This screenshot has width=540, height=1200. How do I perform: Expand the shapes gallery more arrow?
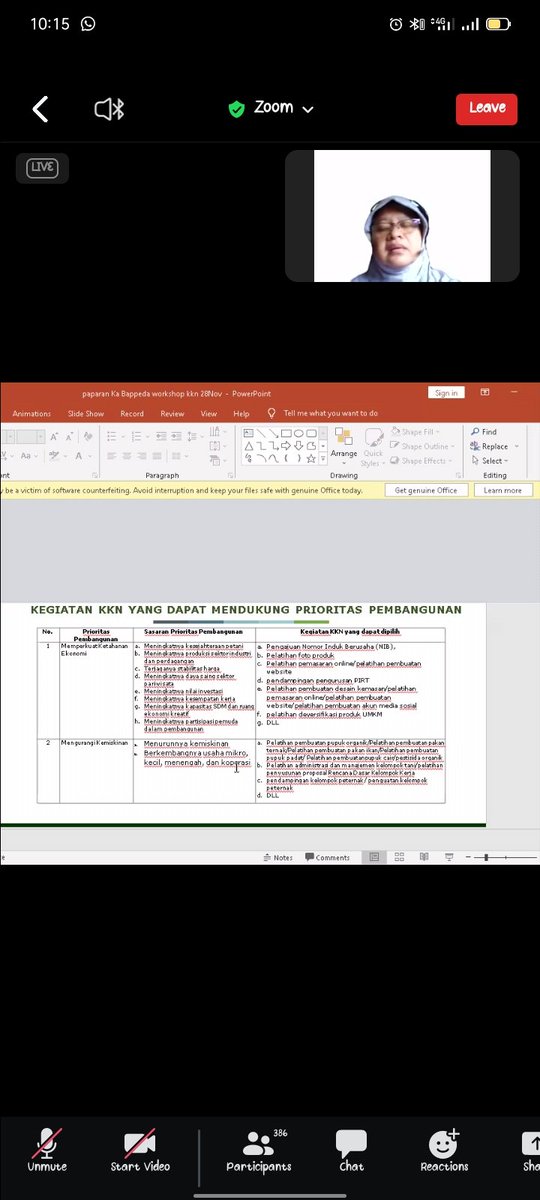[x=324, y=459]
